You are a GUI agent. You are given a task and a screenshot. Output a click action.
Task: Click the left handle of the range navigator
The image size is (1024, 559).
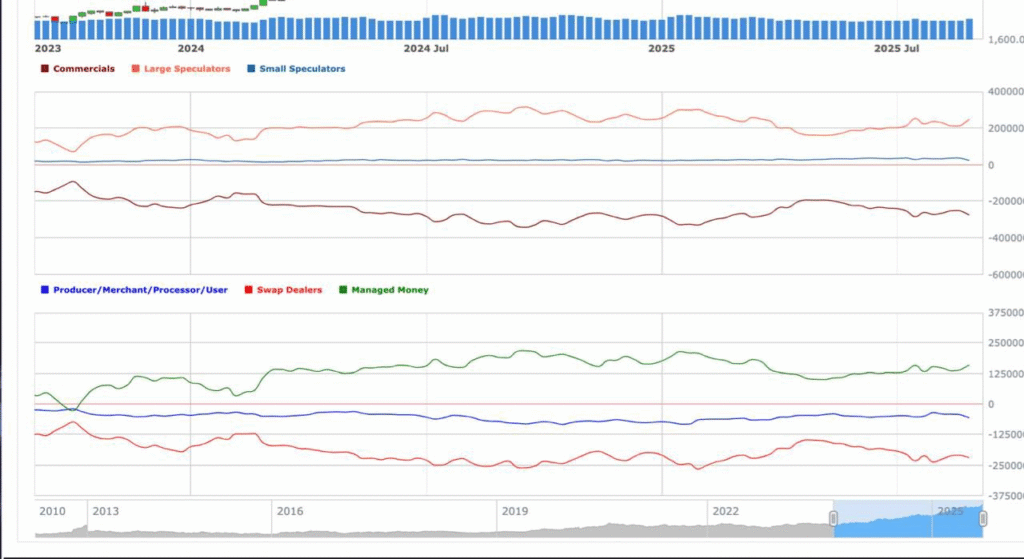(833, 517)
